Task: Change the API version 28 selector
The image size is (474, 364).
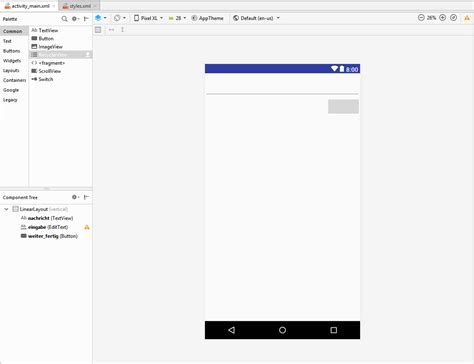Action: [177, 18]
